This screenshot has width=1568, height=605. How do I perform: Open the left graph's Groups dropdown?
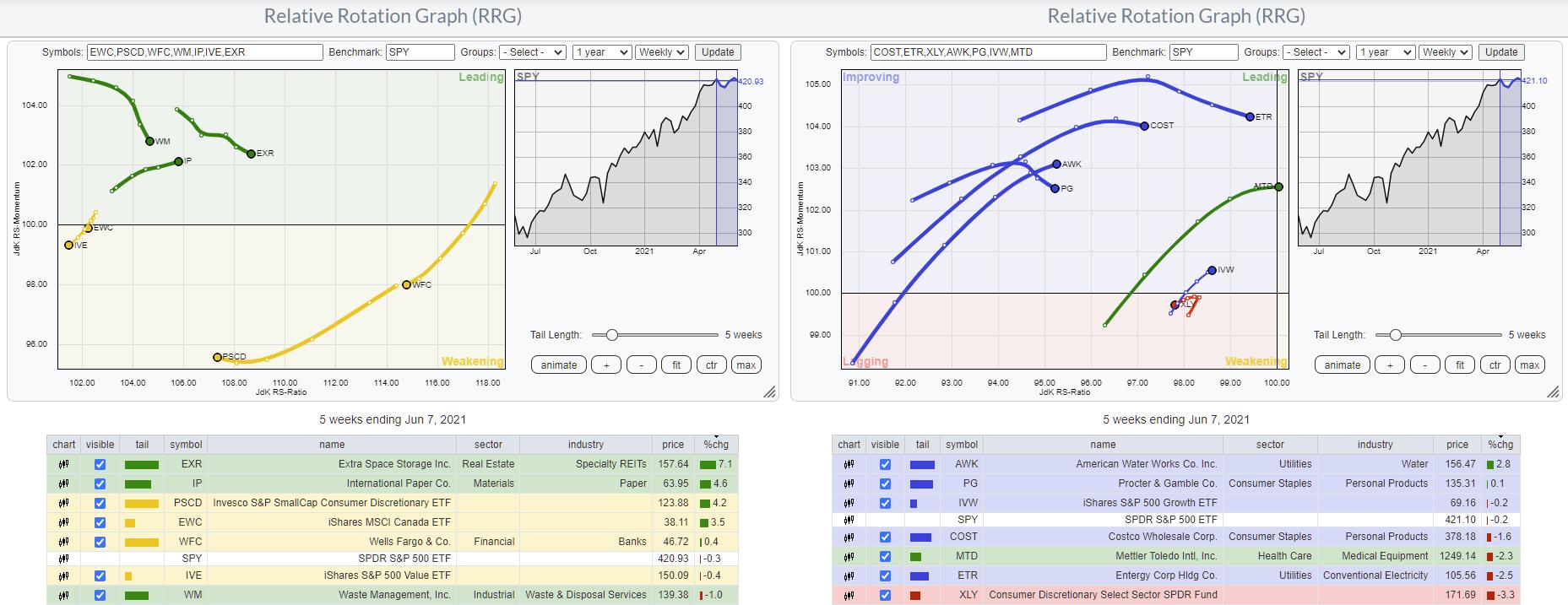tap(532, 52)
